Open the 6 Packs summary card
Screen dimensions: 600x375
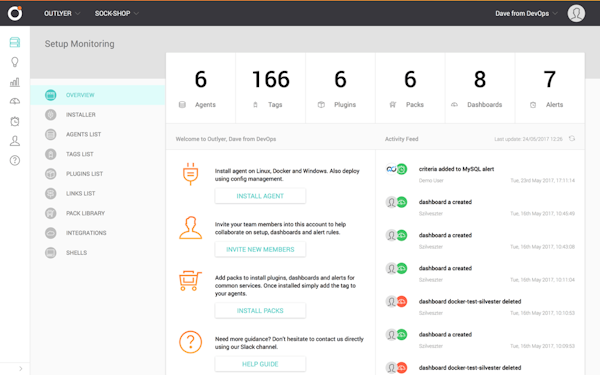click(x=410, y=88)
